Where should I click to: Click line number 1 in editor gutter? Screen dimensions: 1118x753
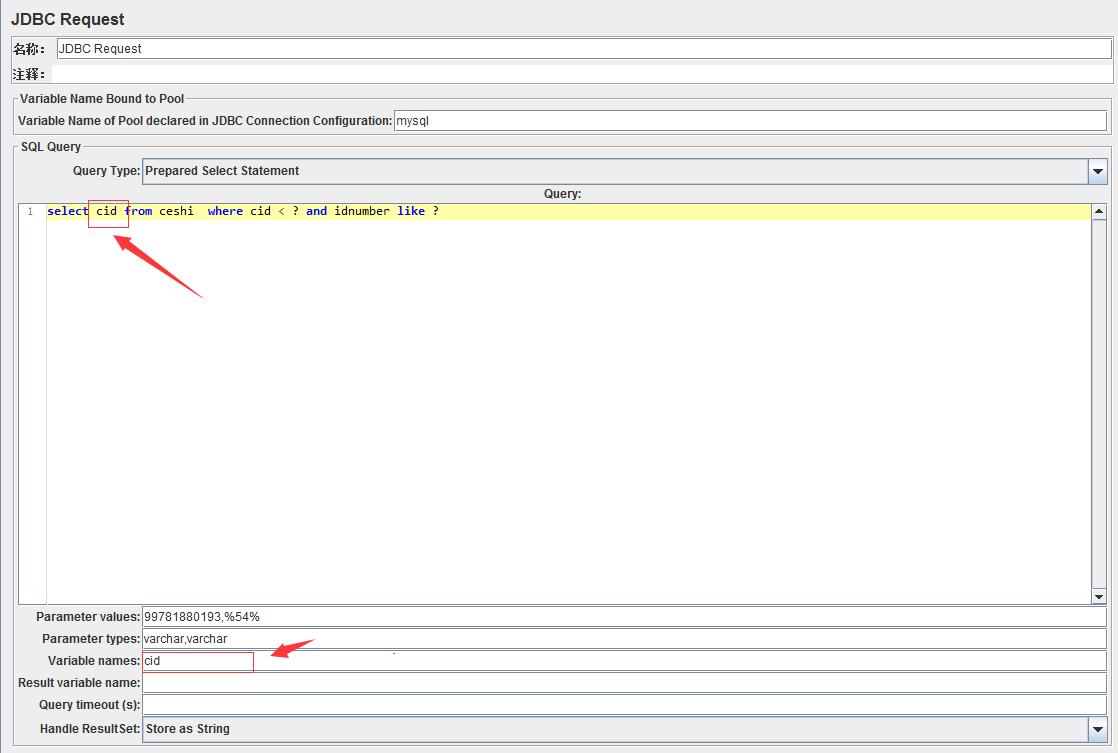[30, 211]
